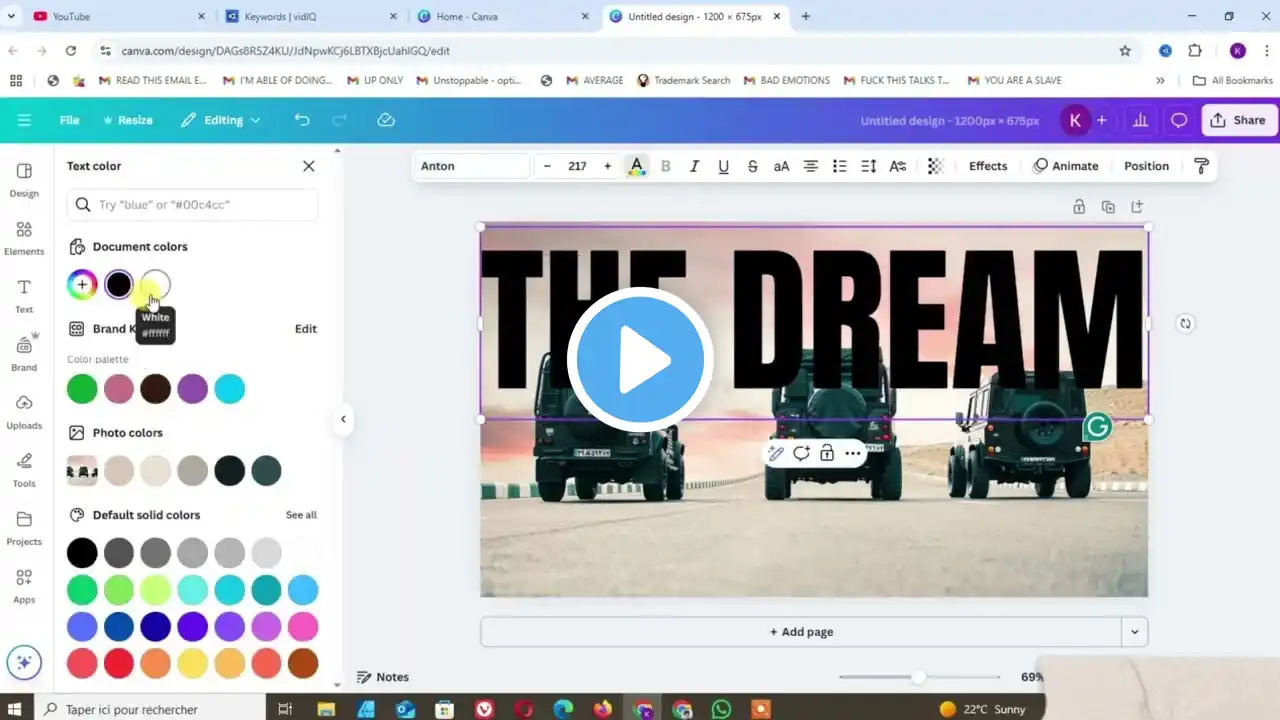This screenshot has width=1280, height=720.
Task: Toggle Italic formatting
Action: 694,166
